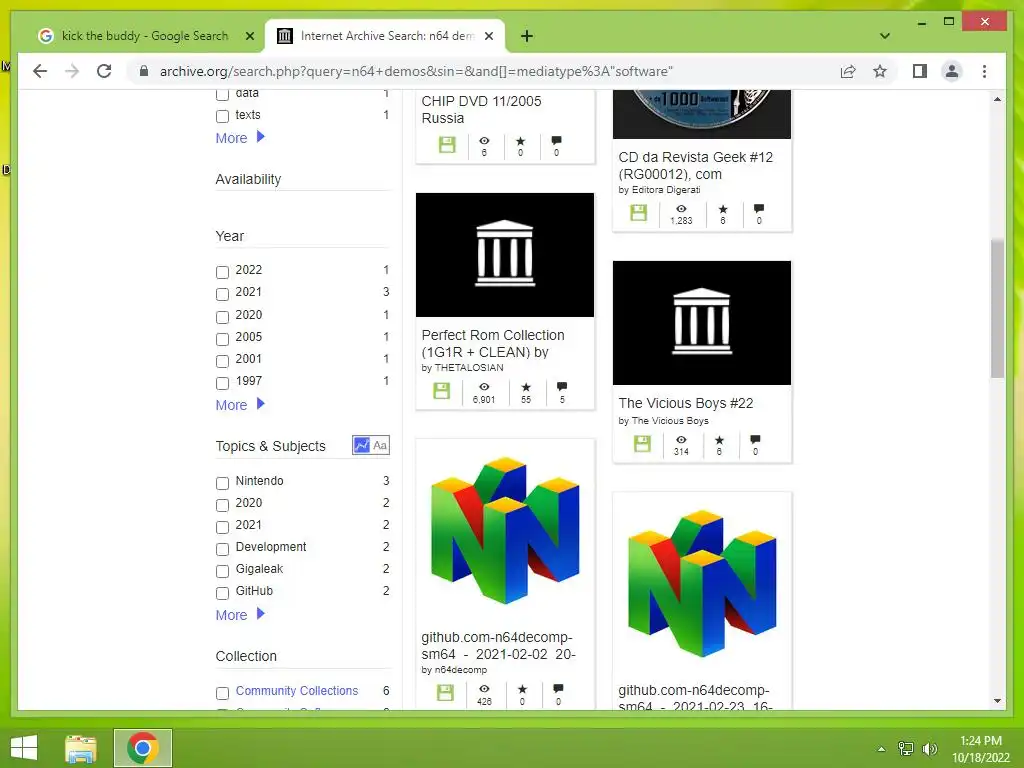Open the browser side panel

920,71
